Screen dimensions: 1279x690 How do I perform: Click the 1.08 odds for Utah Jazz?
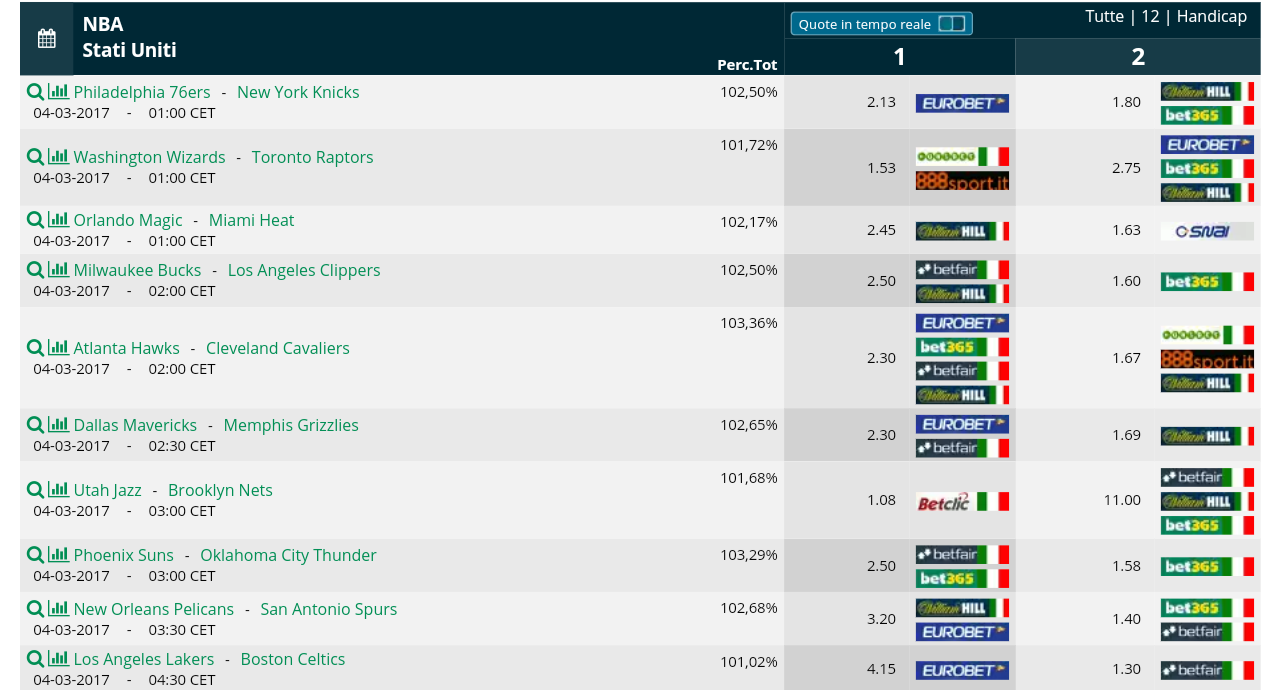coord(881,500)
